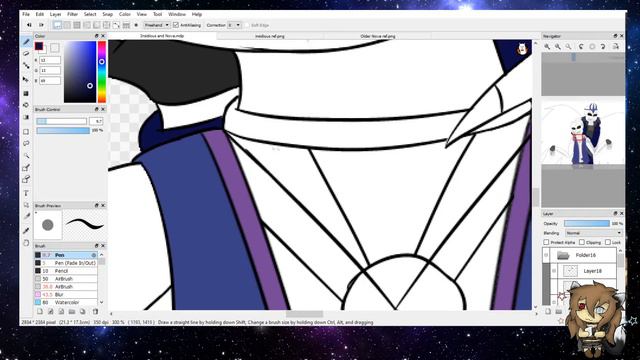
Task: Open the Snap menu
Action: click(107, 14)
